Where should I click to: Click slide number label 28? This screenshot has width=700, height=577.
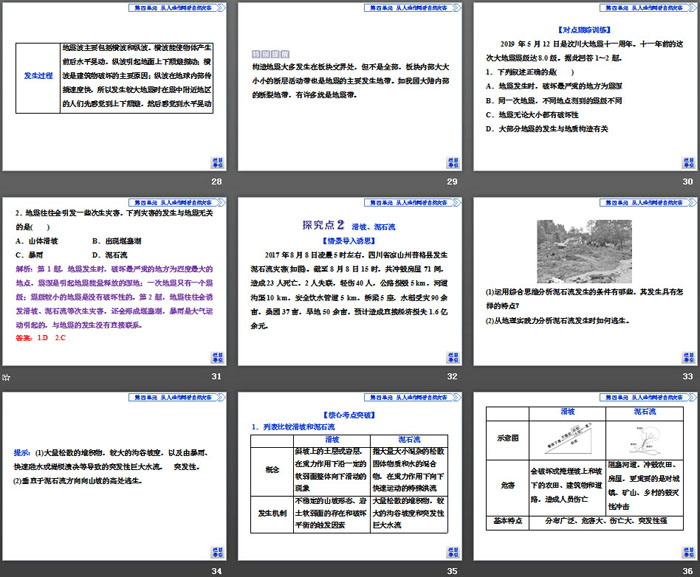tap(217, 181)
